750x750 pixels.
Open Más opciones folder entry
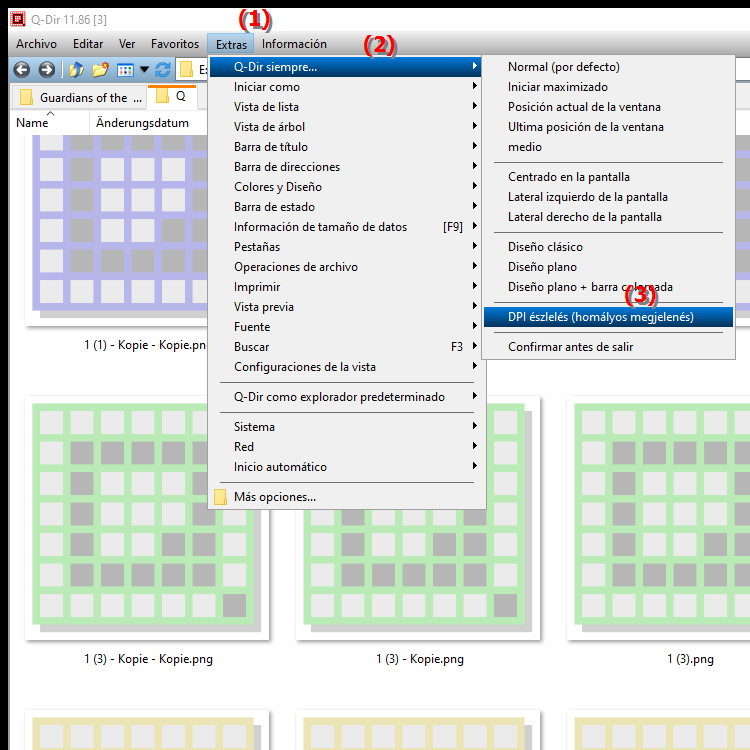click(x=274, y=497)
